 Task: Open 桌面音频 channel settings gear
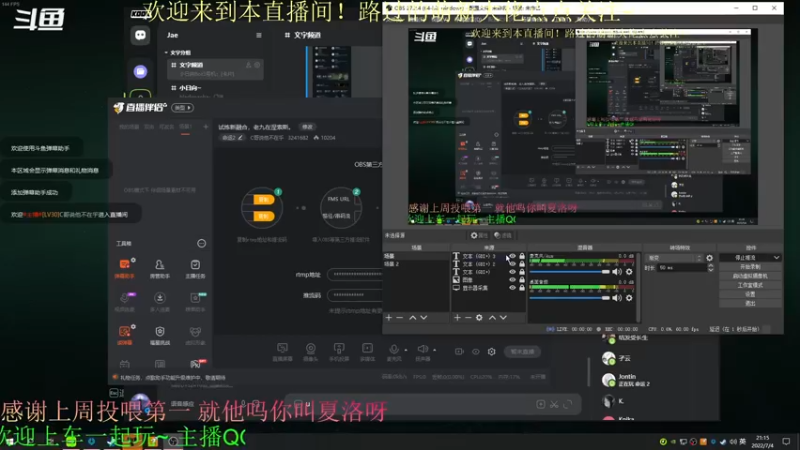(x=629, y=298)
